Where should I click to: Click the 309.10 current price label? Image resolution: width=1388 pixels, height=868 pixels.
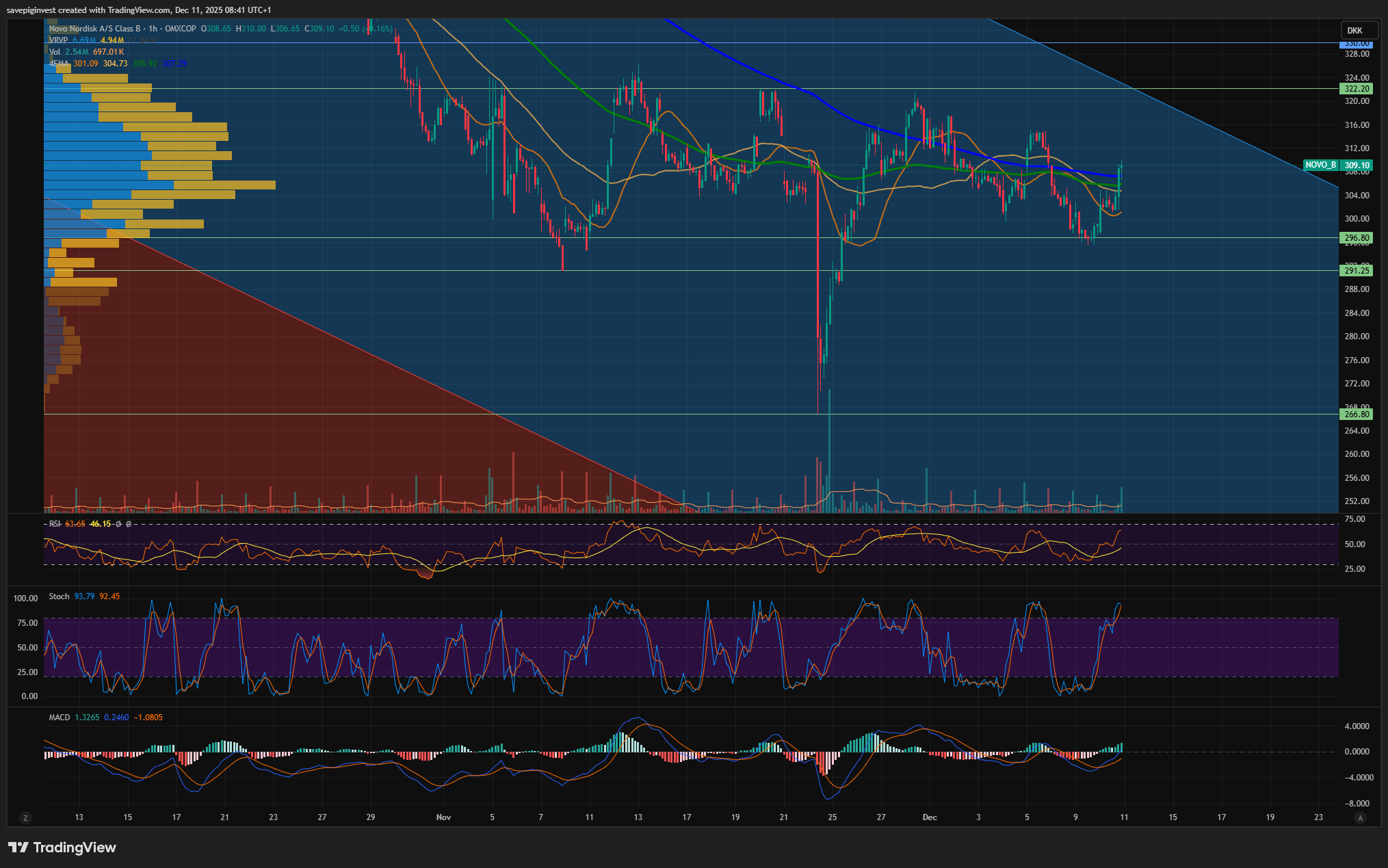click(1357, 166)
